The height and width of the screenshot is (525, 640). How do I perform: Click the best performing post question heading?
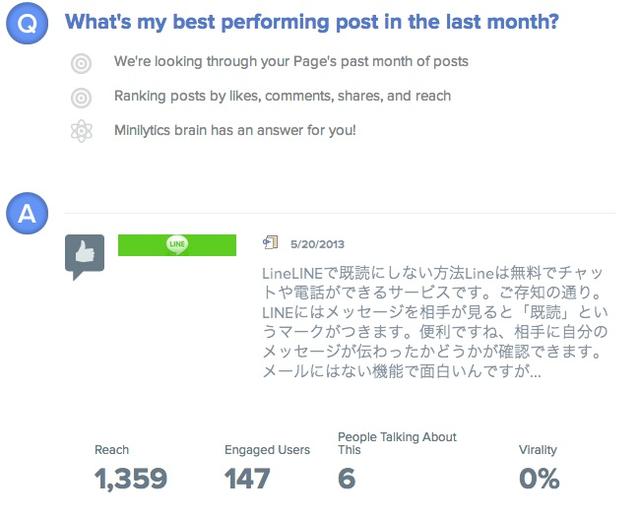coord(311,22)
